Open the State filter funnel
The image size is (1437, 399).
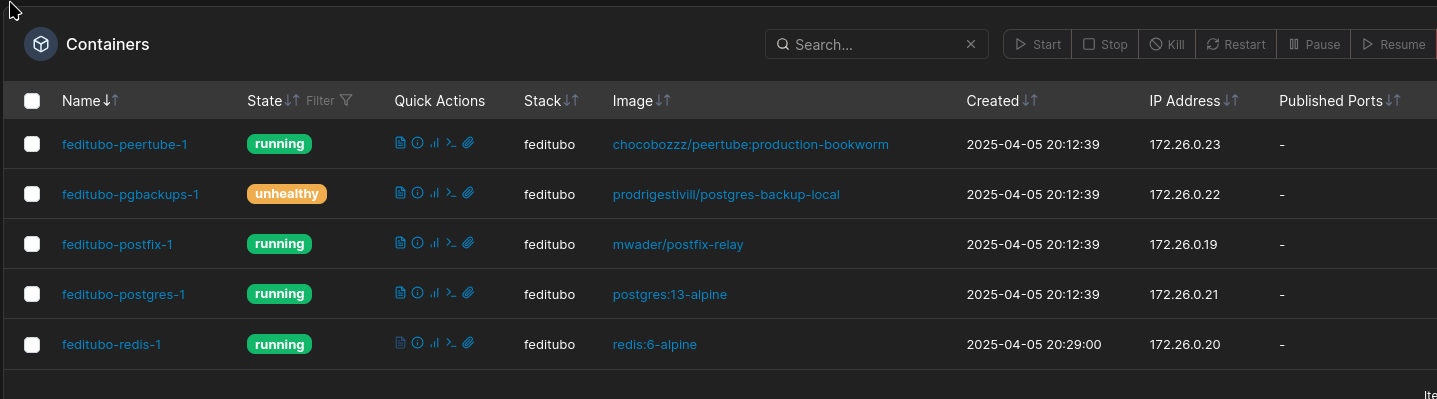click(346, 101)
